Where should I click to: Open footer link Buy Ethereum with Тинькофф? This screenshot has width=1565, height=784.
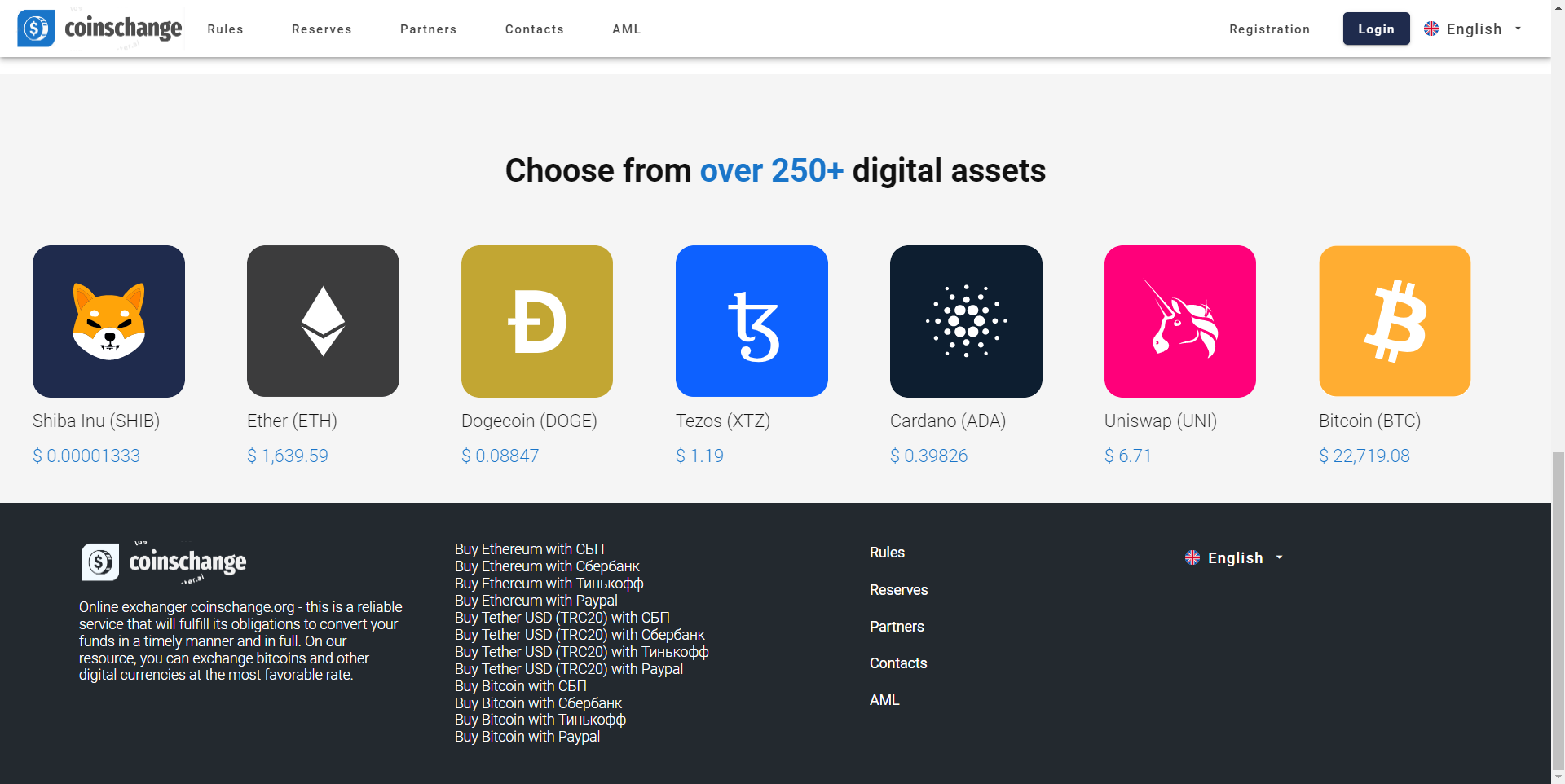click(x=549, y=584)
